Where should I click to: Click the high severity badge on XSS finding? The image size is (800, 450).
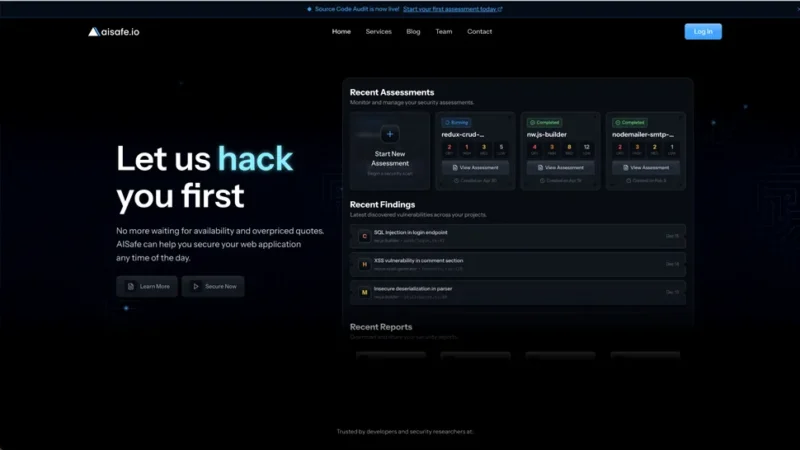364,264
